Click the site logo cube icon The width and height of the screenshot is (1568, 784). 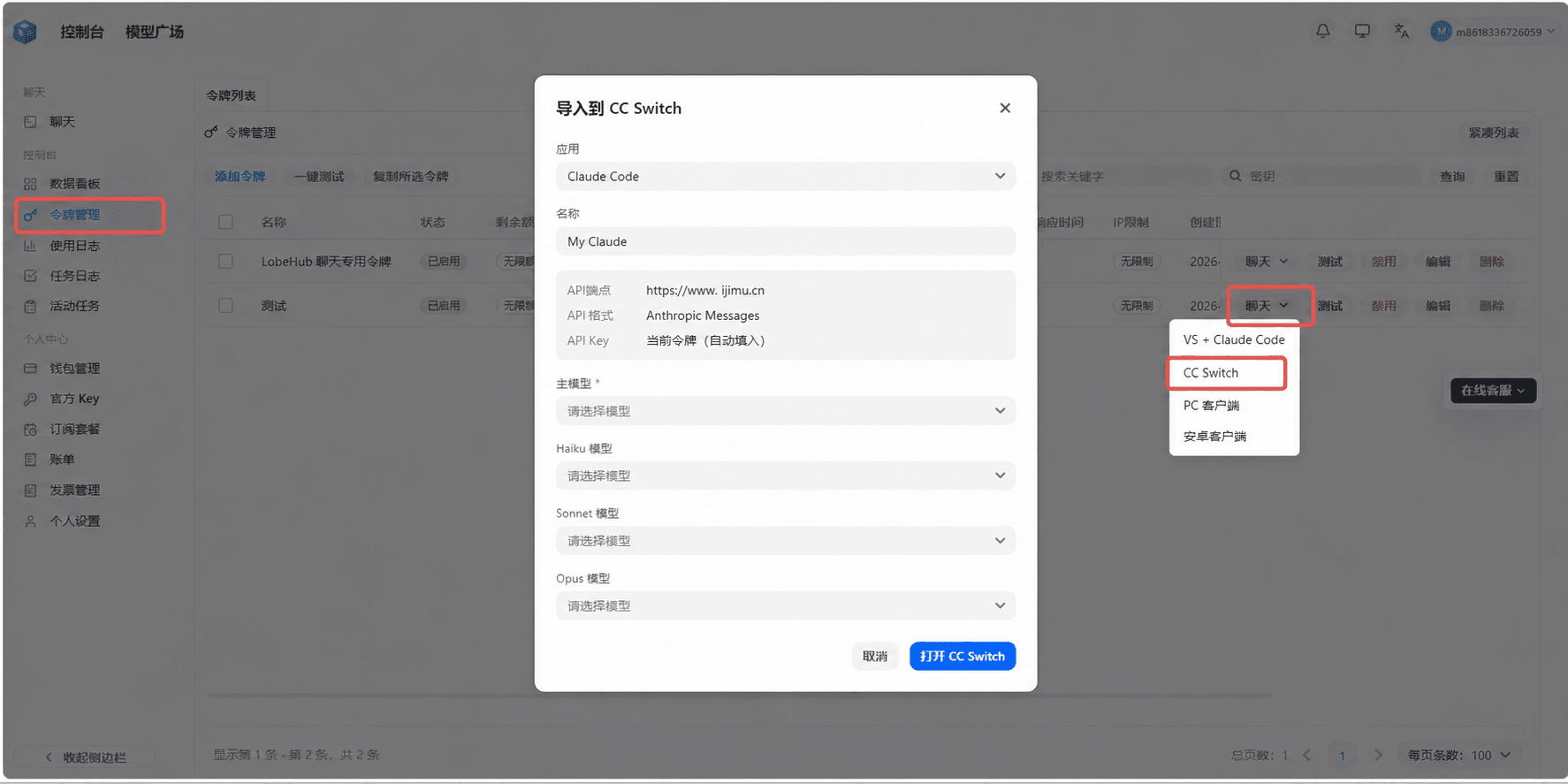pos(26,32)
